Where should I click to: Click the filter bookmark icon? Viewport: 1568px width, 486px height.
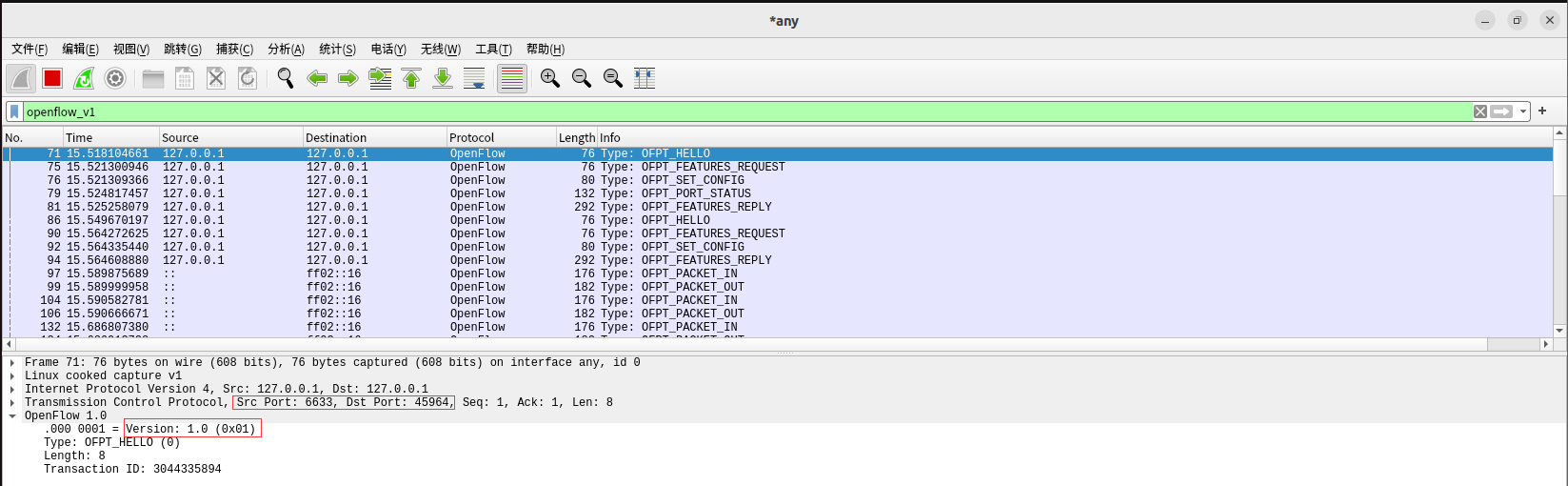(x=14, y=111)
